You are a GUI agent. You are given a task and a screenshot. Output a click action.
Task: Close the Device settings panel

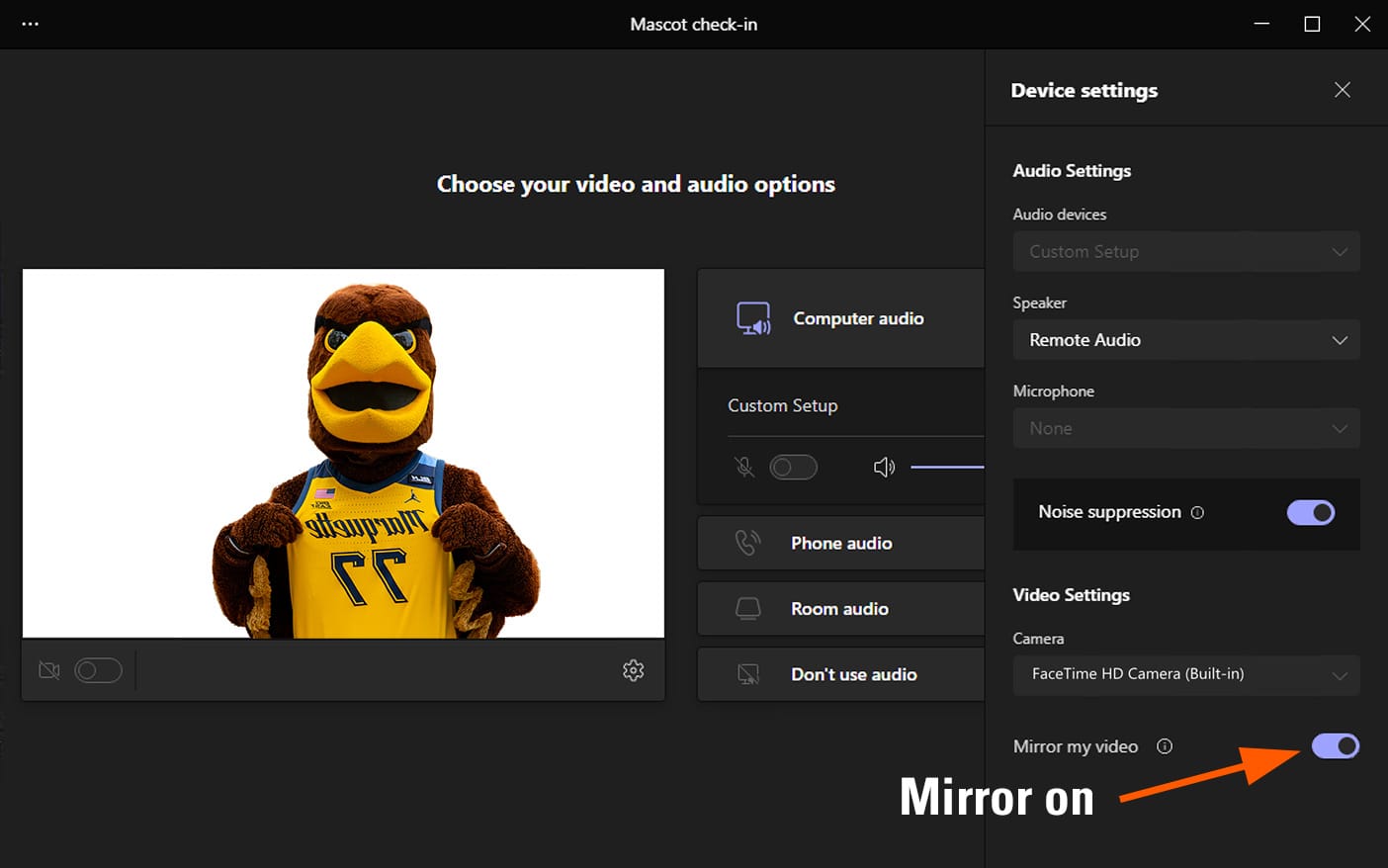click(x=1342, y=90)
